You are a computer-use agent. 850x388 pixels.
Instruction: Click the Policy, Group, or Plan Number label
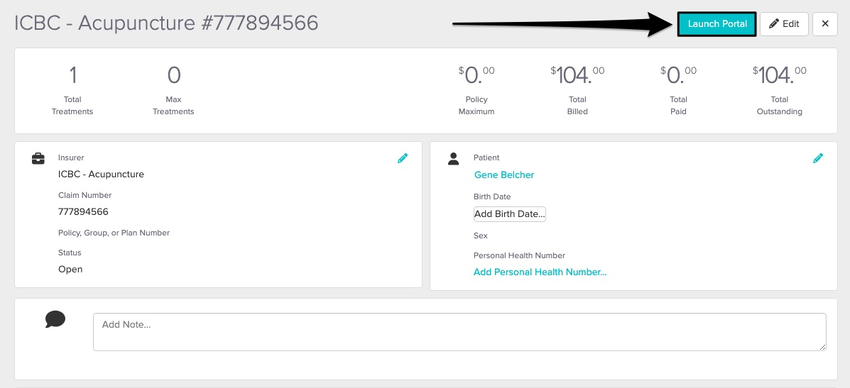point(114,233)
